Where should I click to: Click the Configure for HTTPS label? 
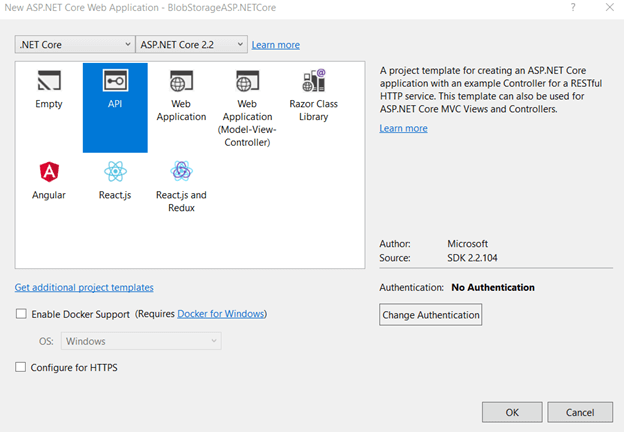[74, 367]
